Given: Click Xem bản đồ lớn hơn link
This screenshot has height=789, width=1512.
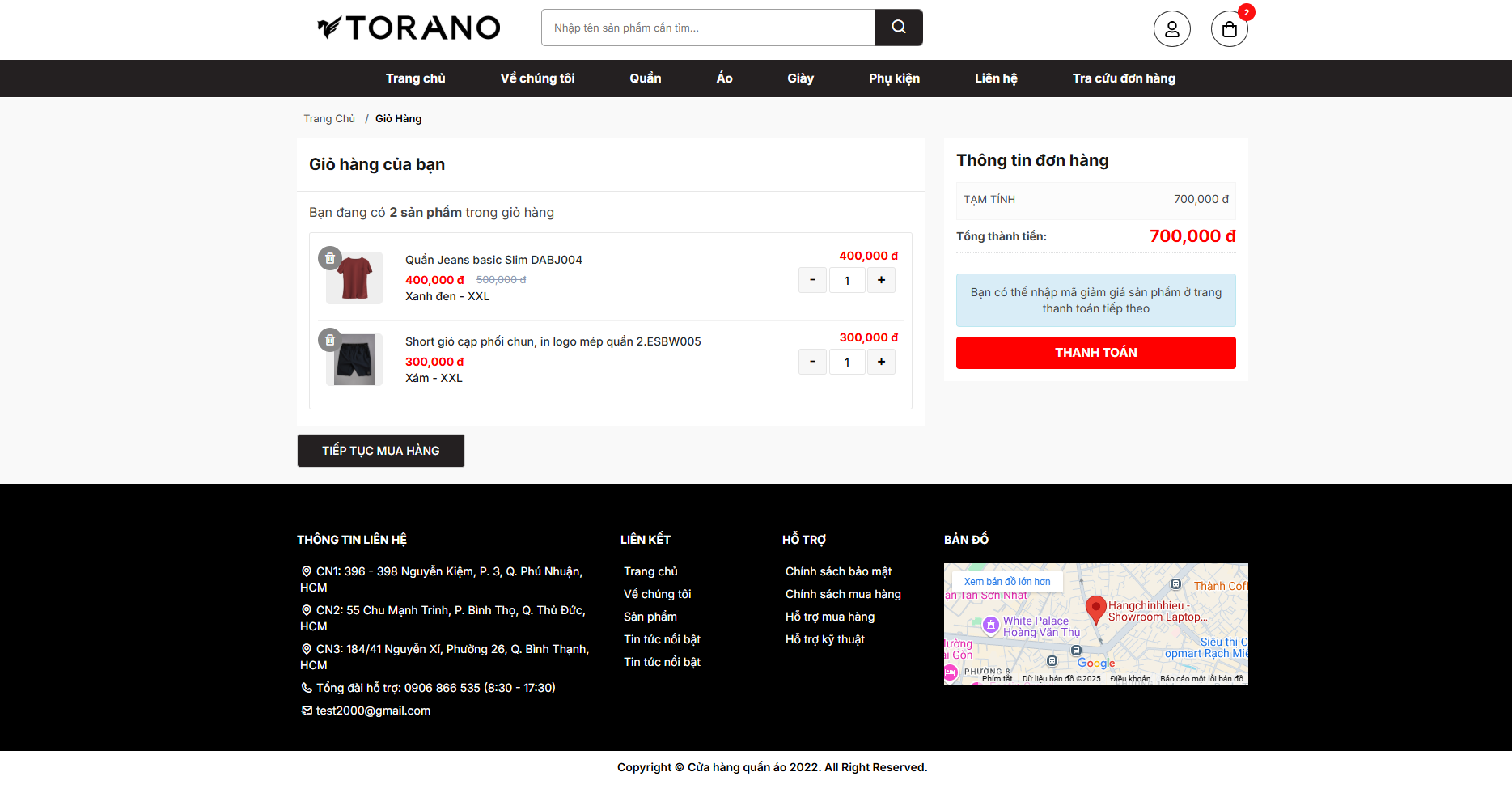Looking at the screenshot, I should tap(1006, 582).
